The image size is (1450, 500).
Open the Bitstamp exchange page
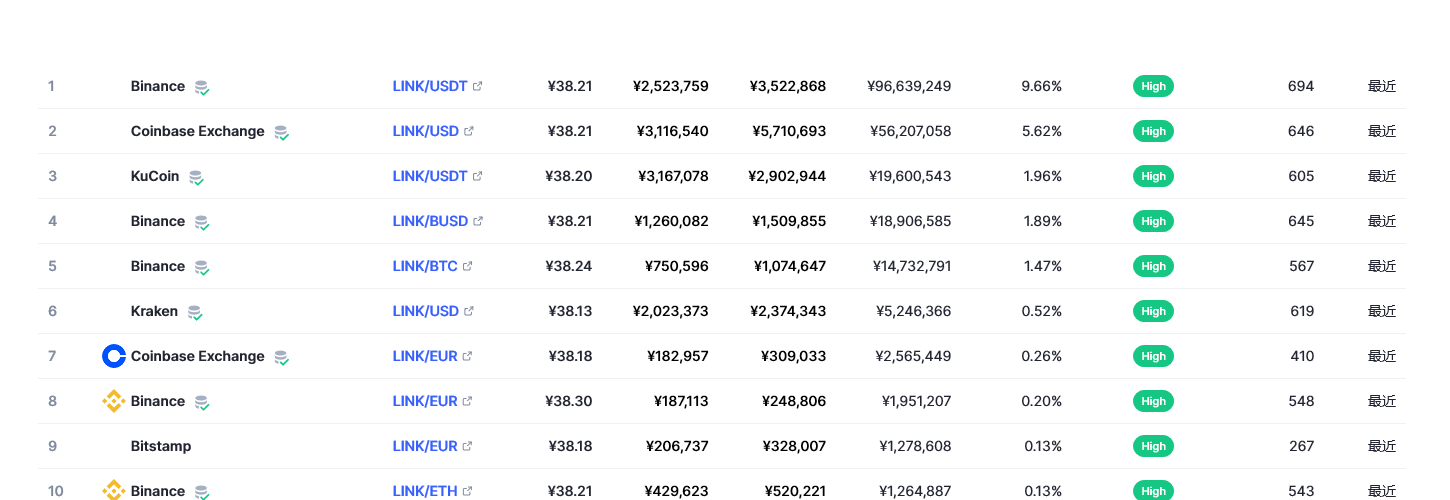[161, 446]
